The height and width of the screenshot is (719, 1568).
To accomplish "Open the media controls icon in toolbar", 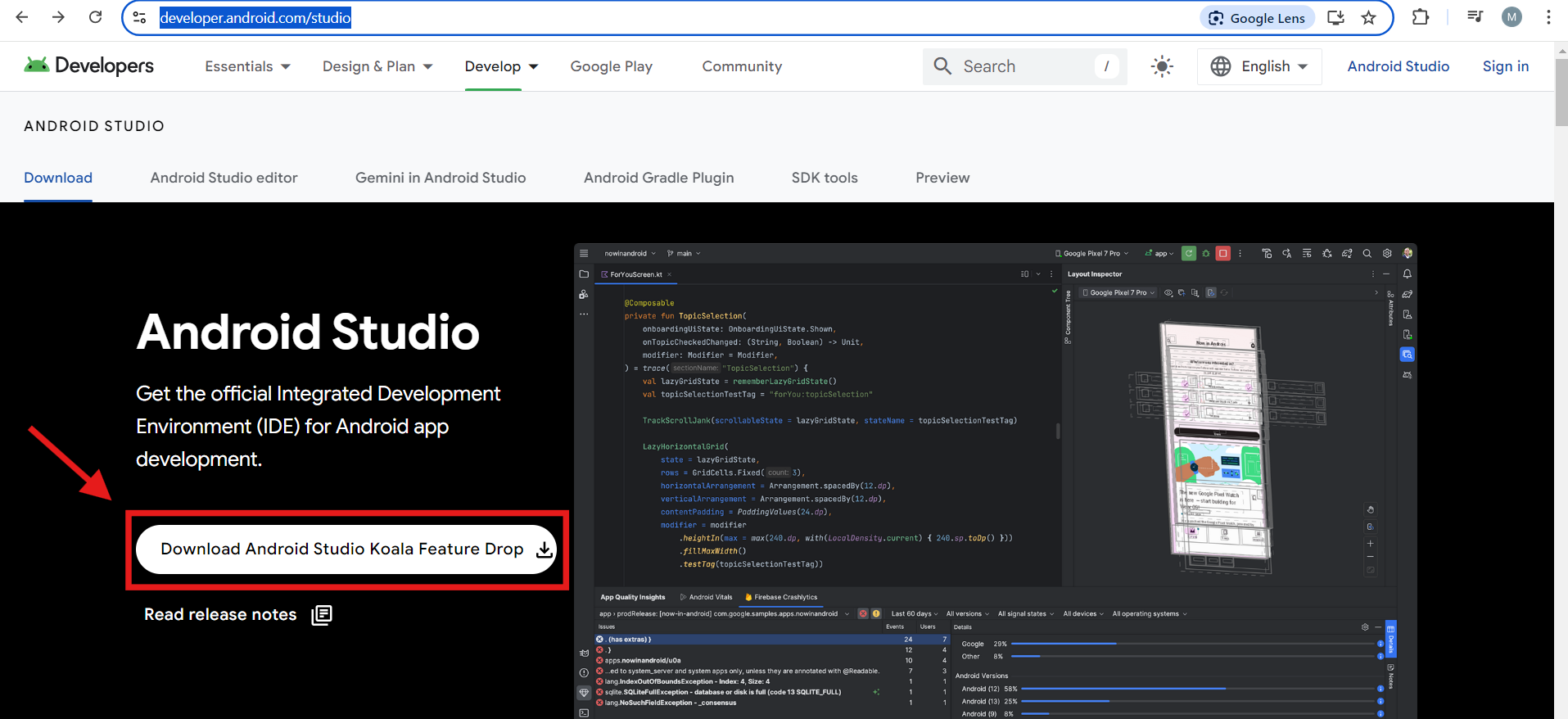I will click(1475, 16).
